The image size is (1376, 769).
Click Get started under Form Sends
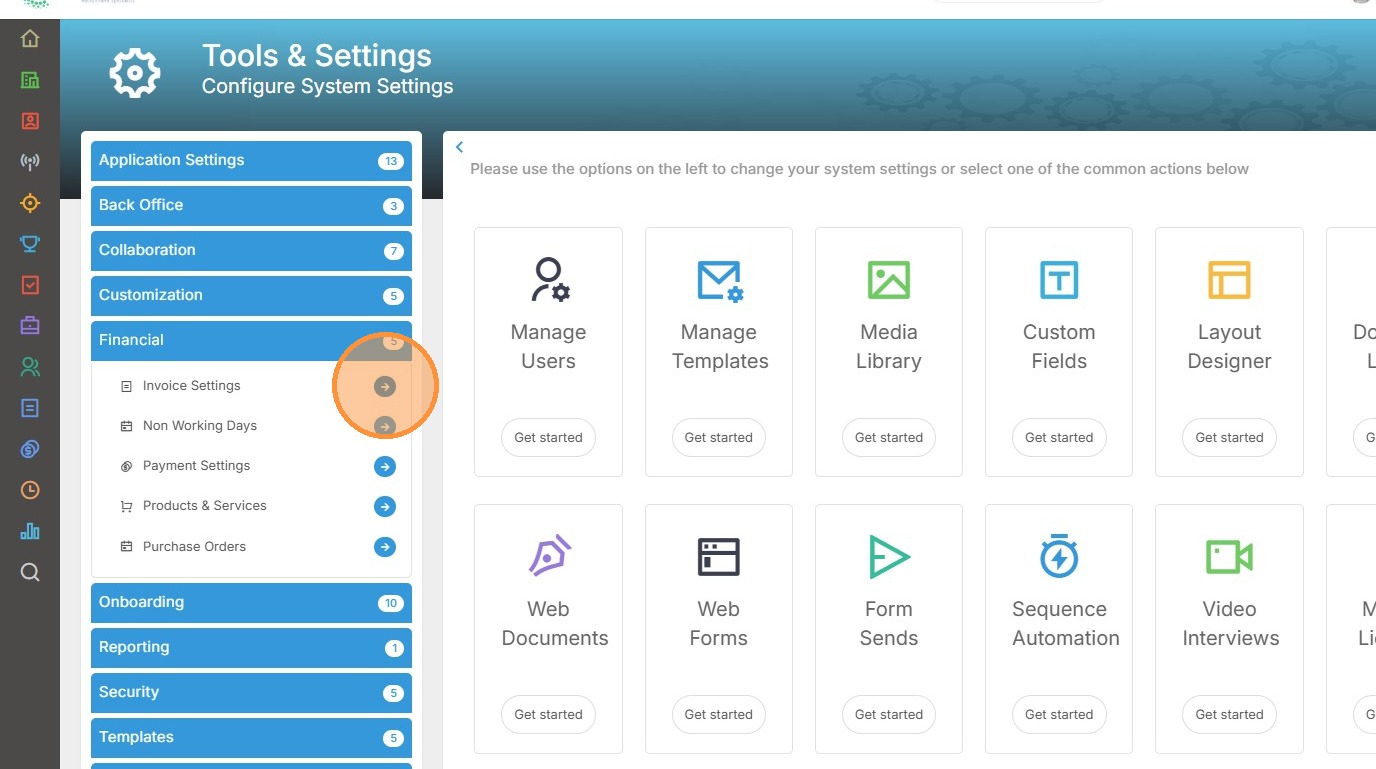pos(889,715)
